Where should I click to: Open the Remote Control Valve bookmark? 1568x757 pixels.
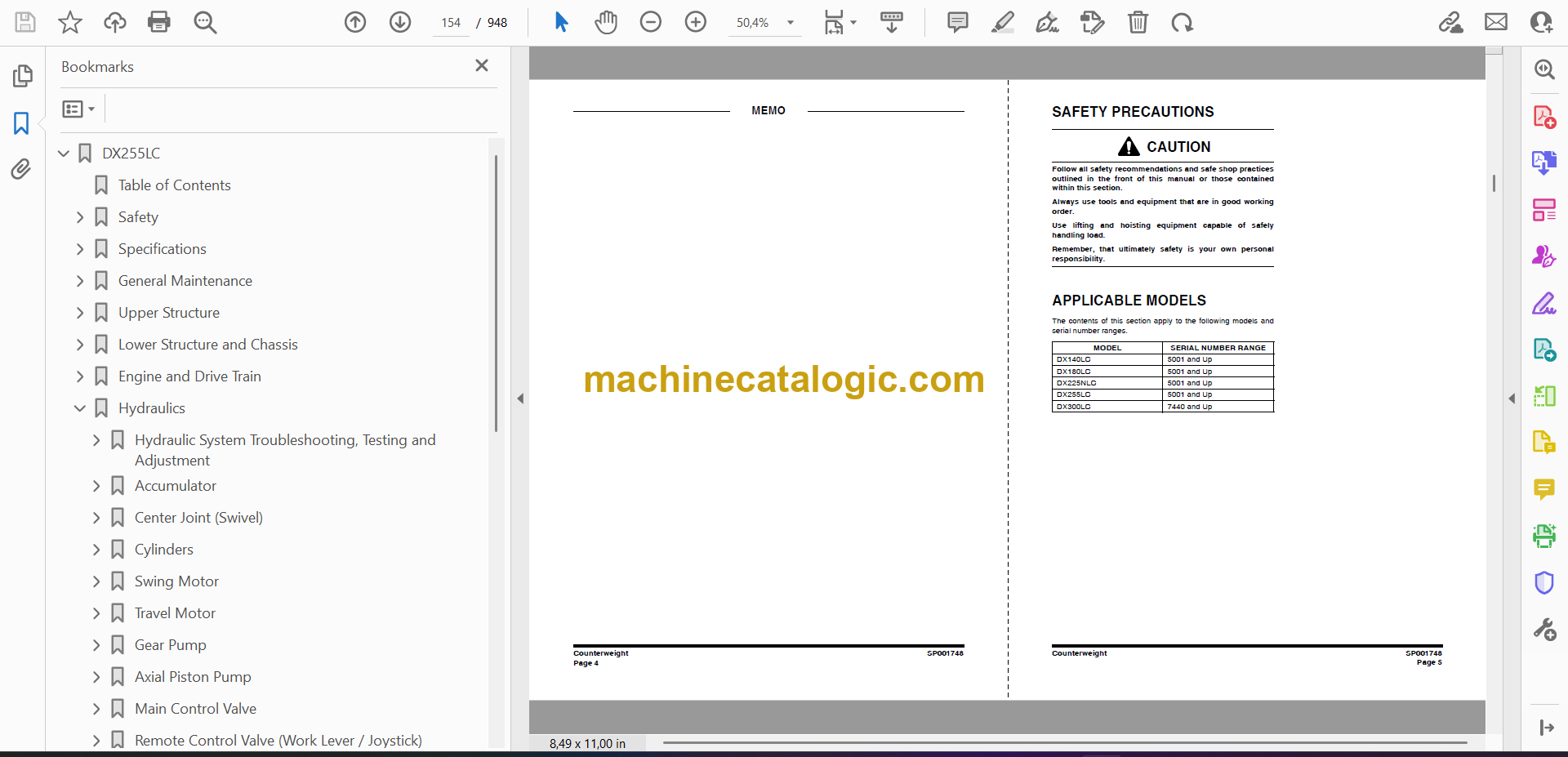278,741
